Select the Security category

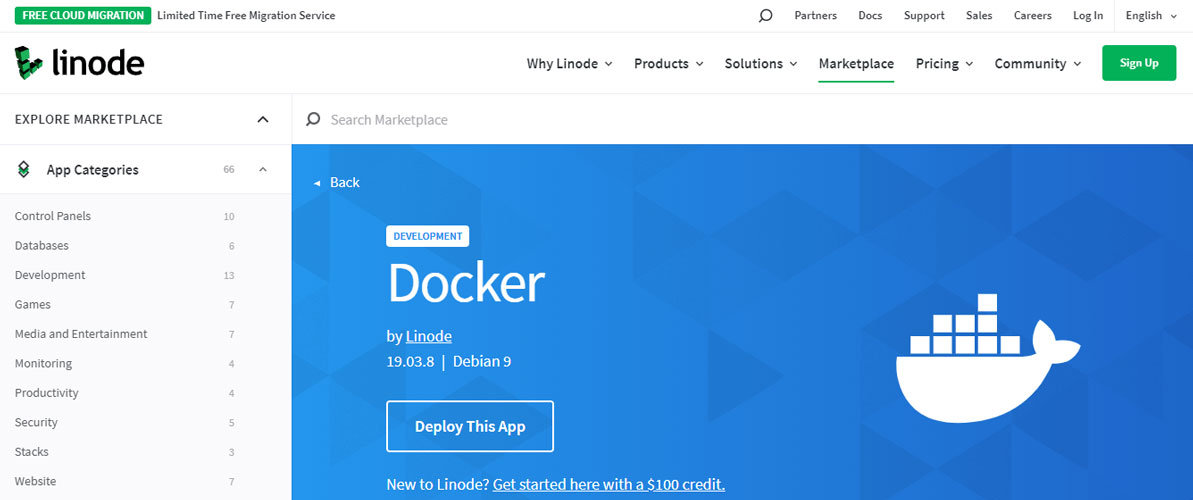click(x=36, y=422)
